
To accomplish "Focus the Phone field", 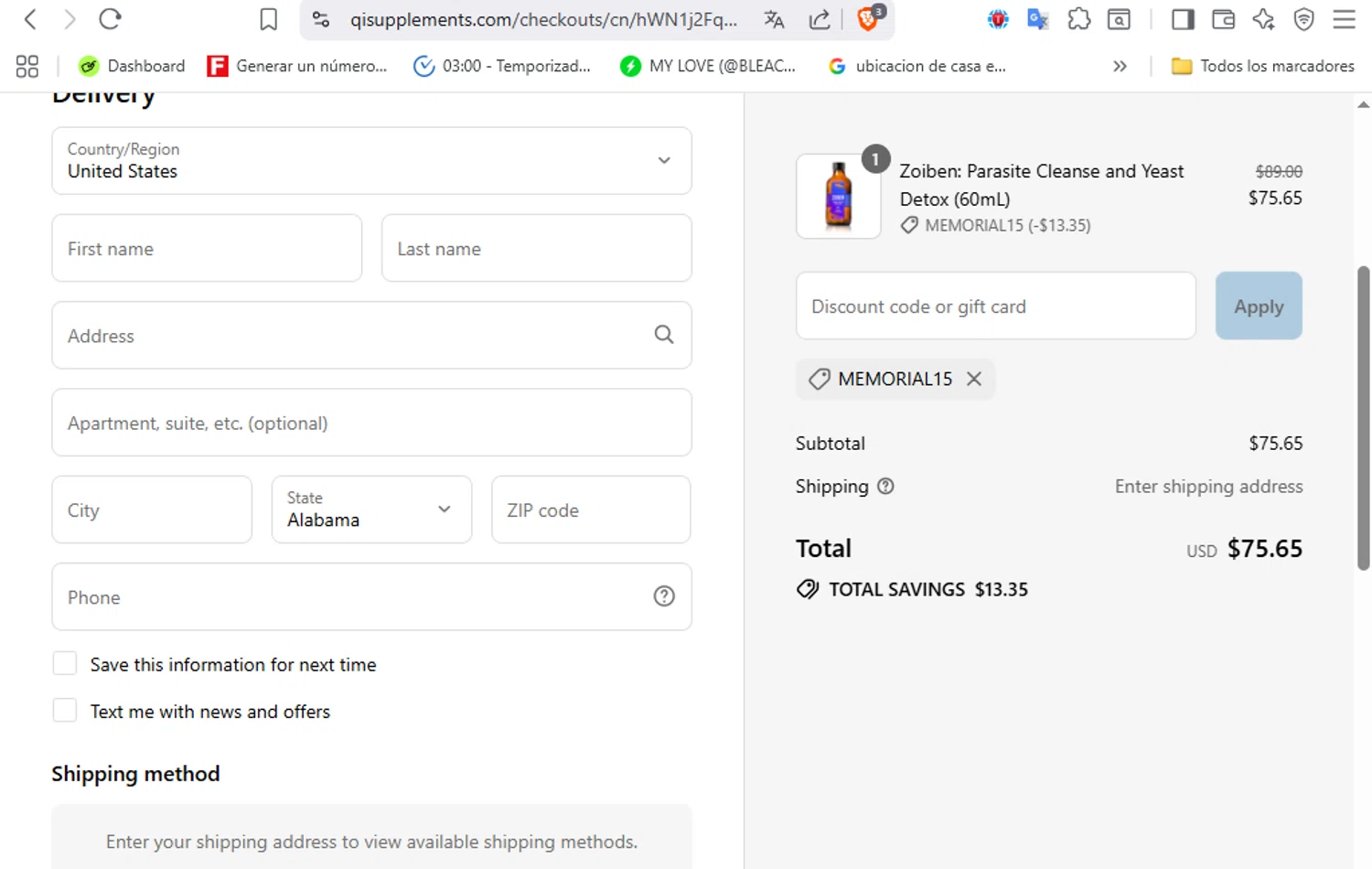I will (371, 596).
